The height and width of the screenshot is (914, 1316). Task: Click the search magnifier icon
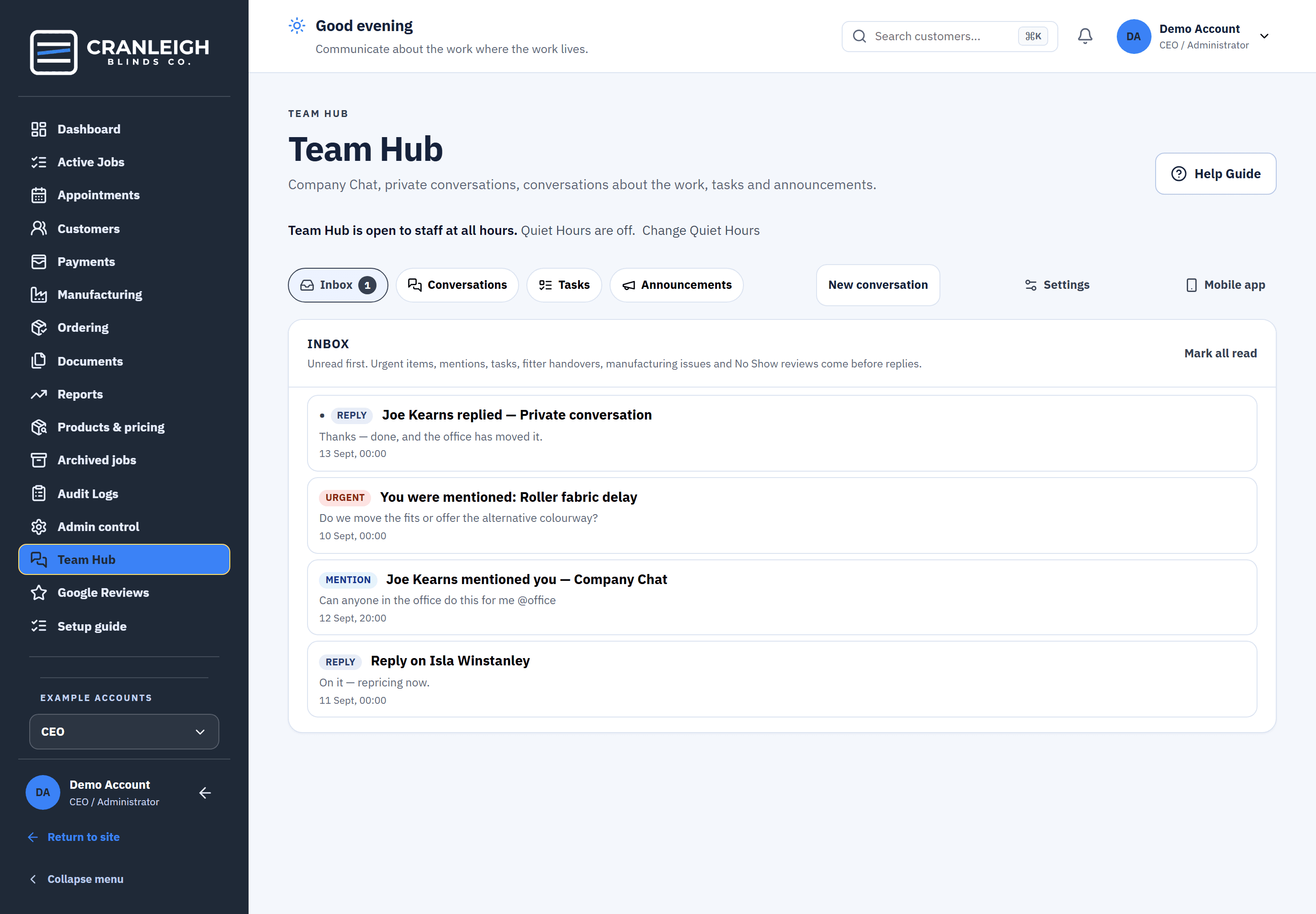(859, 36)
